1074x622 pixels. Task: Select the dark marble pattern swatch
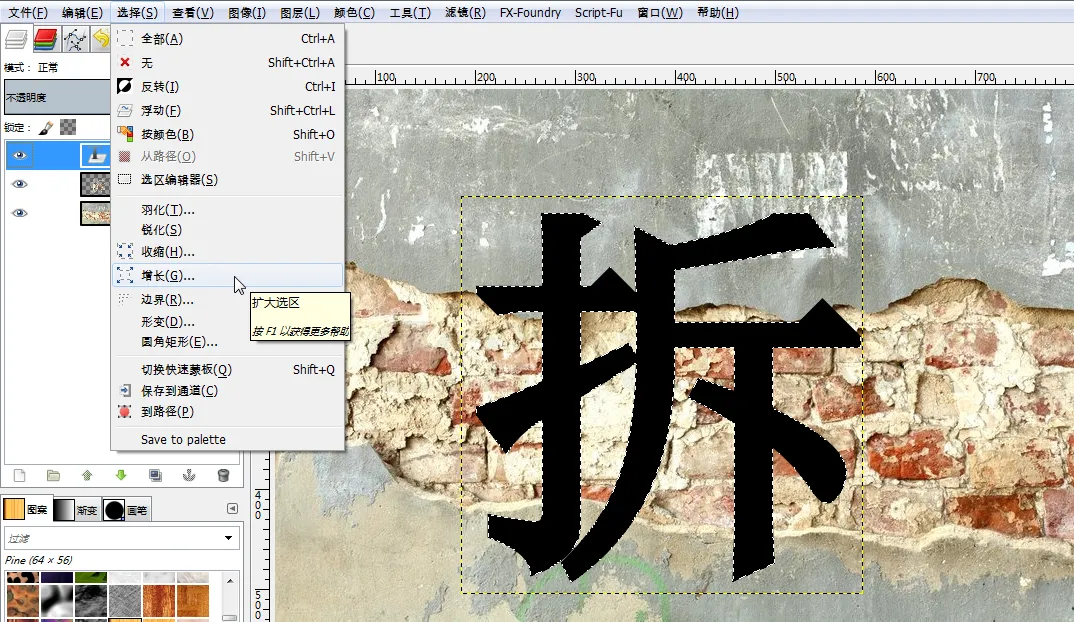90,601
